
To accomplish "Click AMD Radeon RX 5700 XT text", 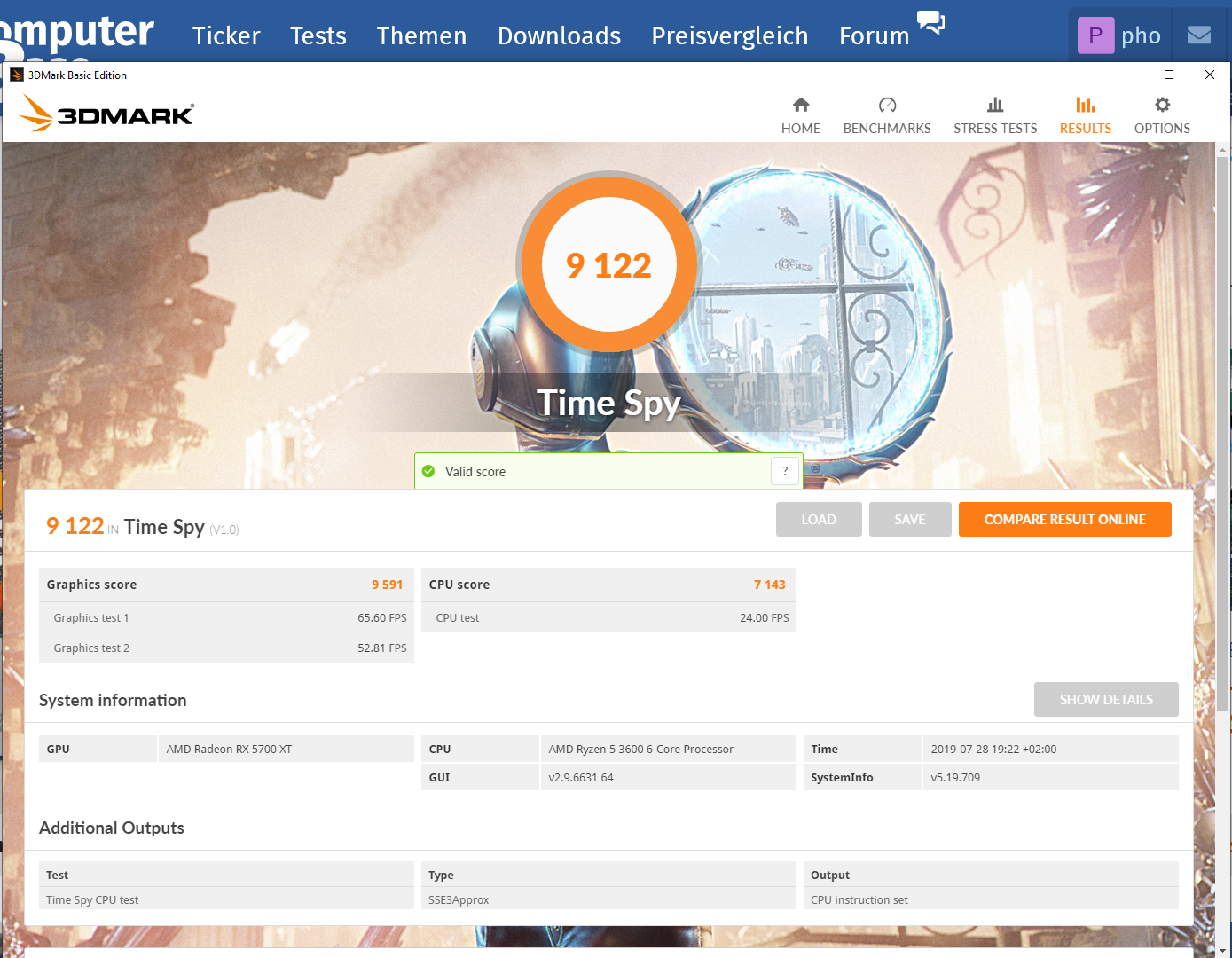I will click(x=229, y=749).
